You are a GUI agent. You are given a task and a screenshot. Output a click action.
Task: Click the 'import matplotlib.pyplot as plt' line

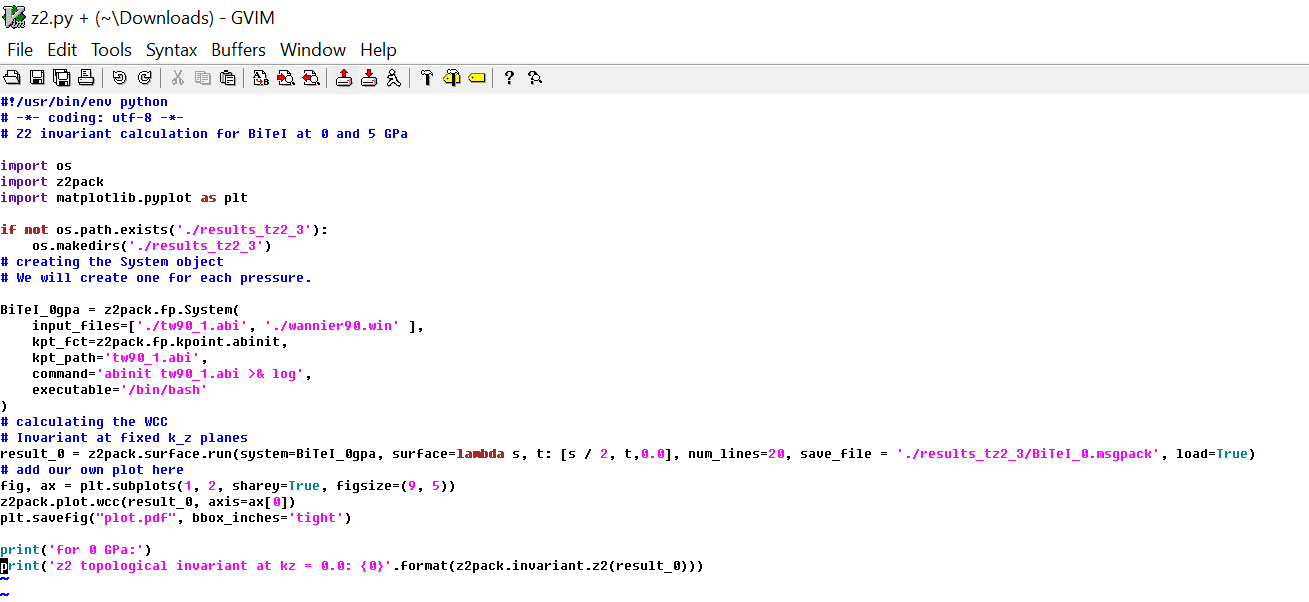tap(124, 198)
